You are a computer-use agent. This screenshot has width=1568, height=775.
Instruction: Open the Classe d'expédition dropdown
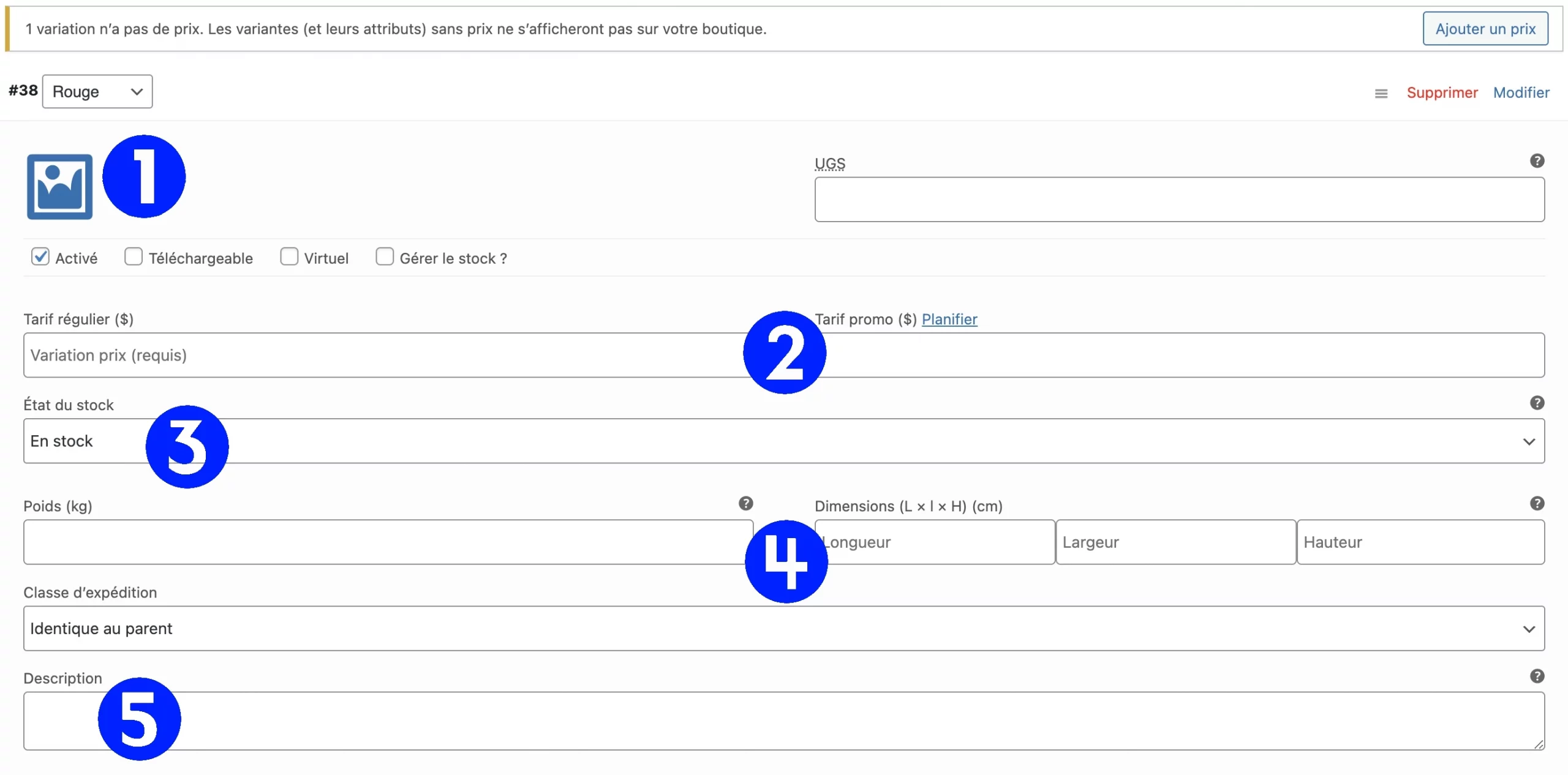[x=784, y=629]
